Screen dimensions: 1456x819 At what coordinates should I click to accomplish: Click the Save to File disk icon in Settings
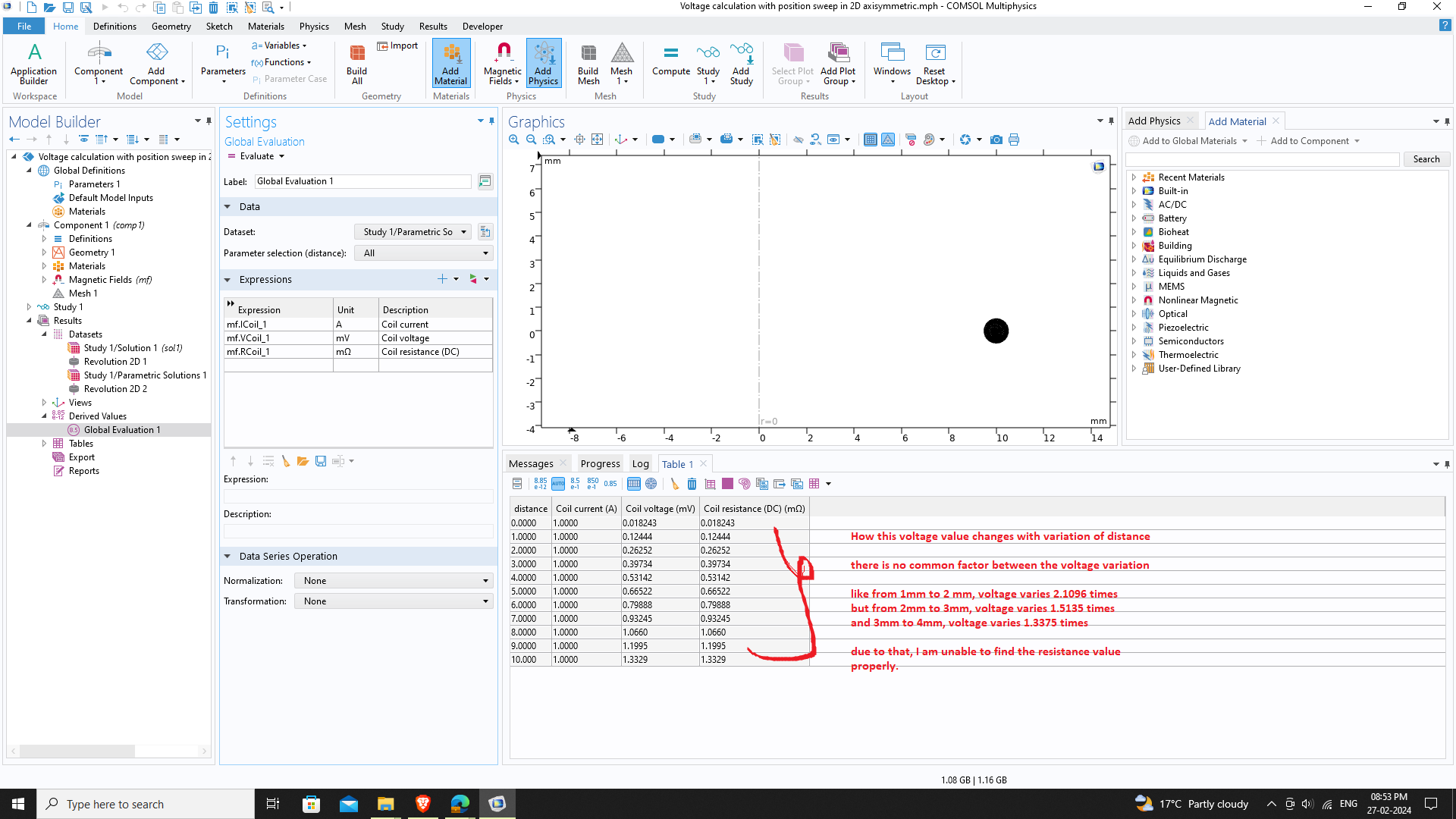(321, 461)
